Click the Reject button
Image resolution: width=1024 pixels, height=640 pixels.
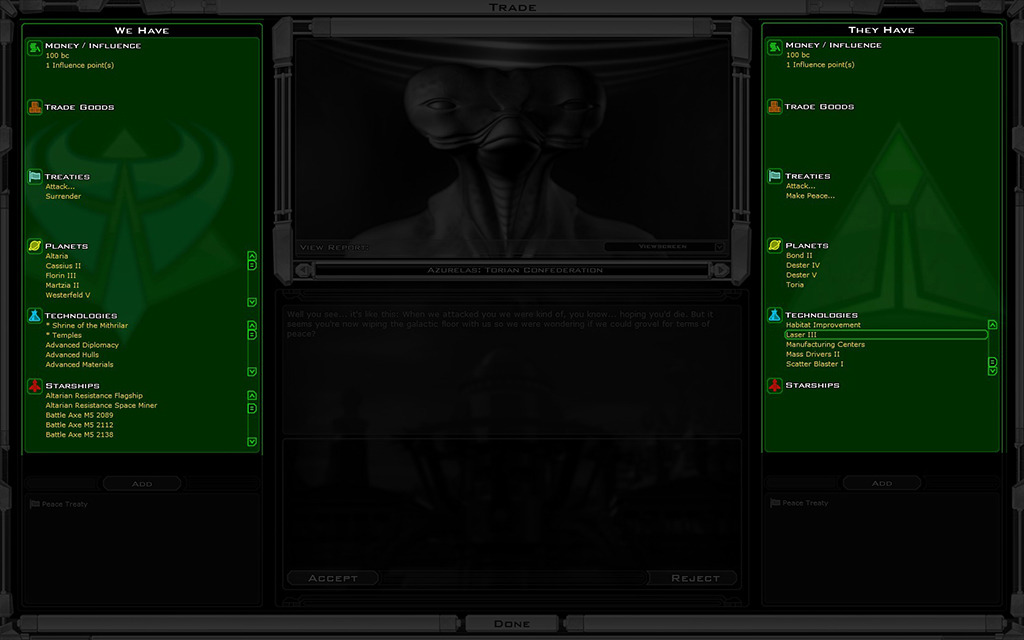tap(694, 578)
